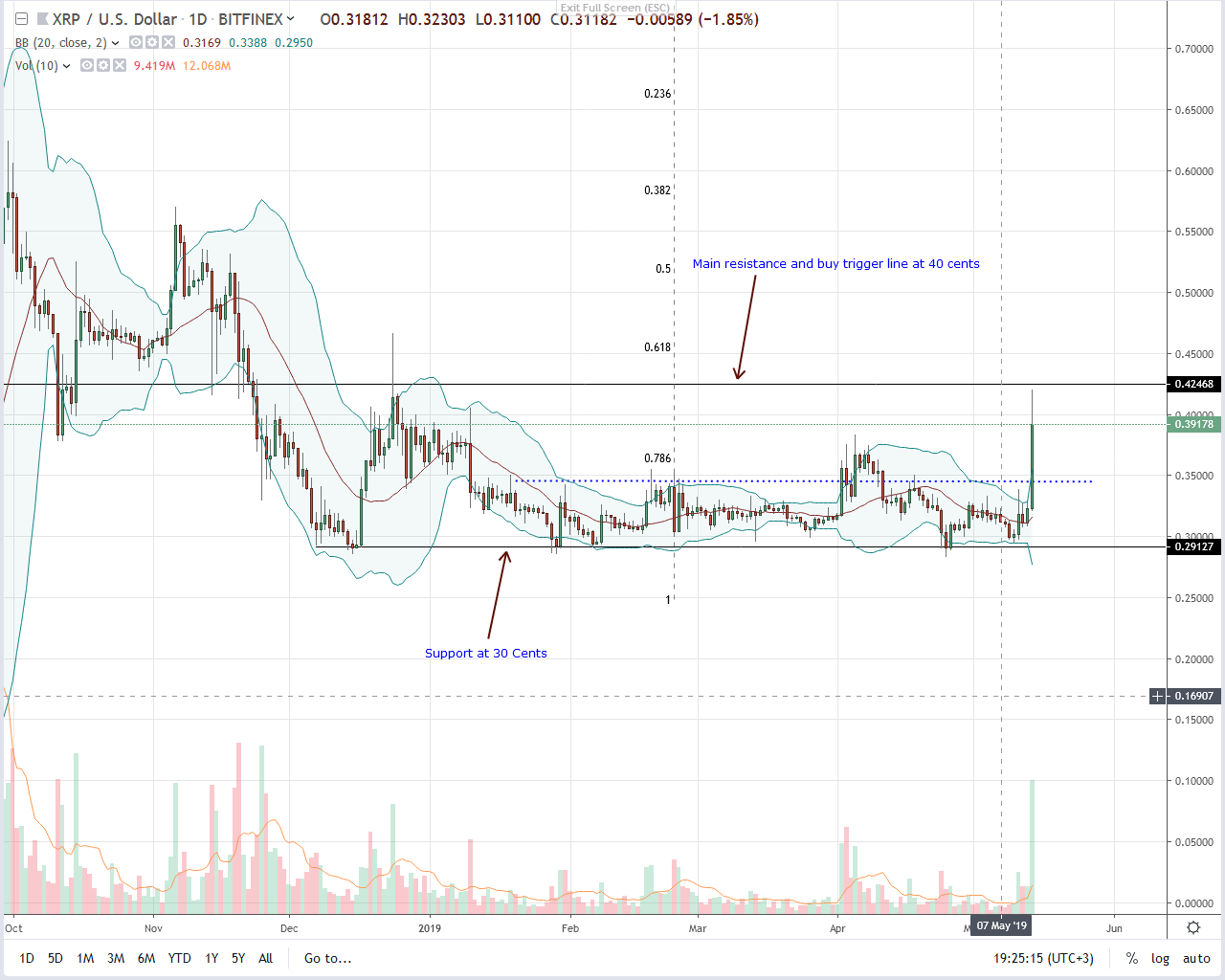
Task: Click the 07 May '19 date marker
Action: [1002, 925]
